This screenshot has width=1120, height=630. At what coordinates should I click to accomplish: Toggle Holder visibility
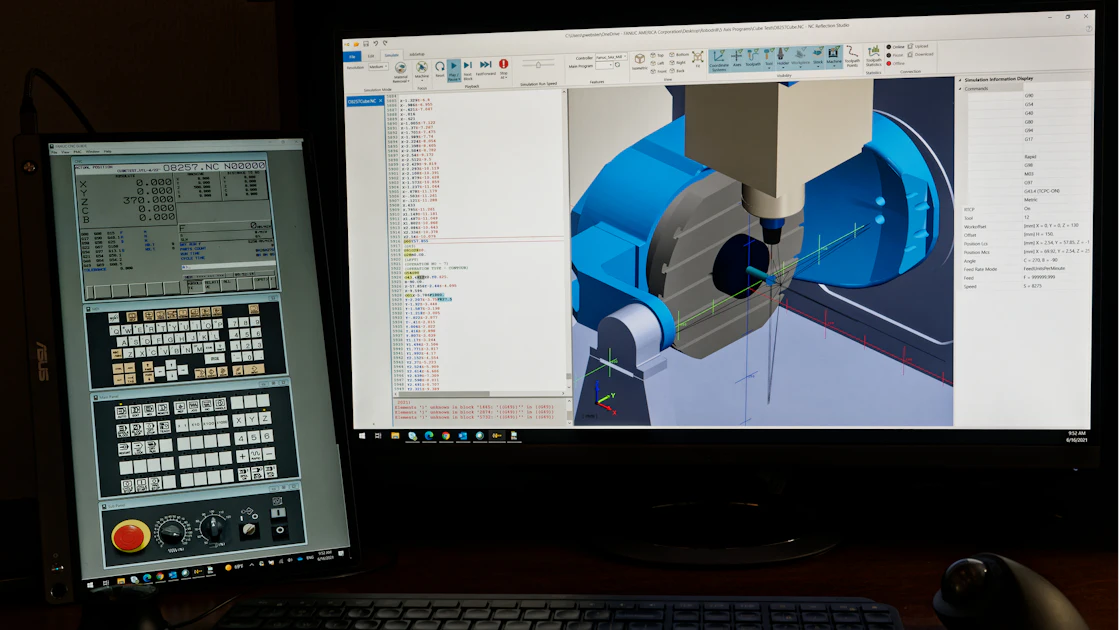coord(783,59)
